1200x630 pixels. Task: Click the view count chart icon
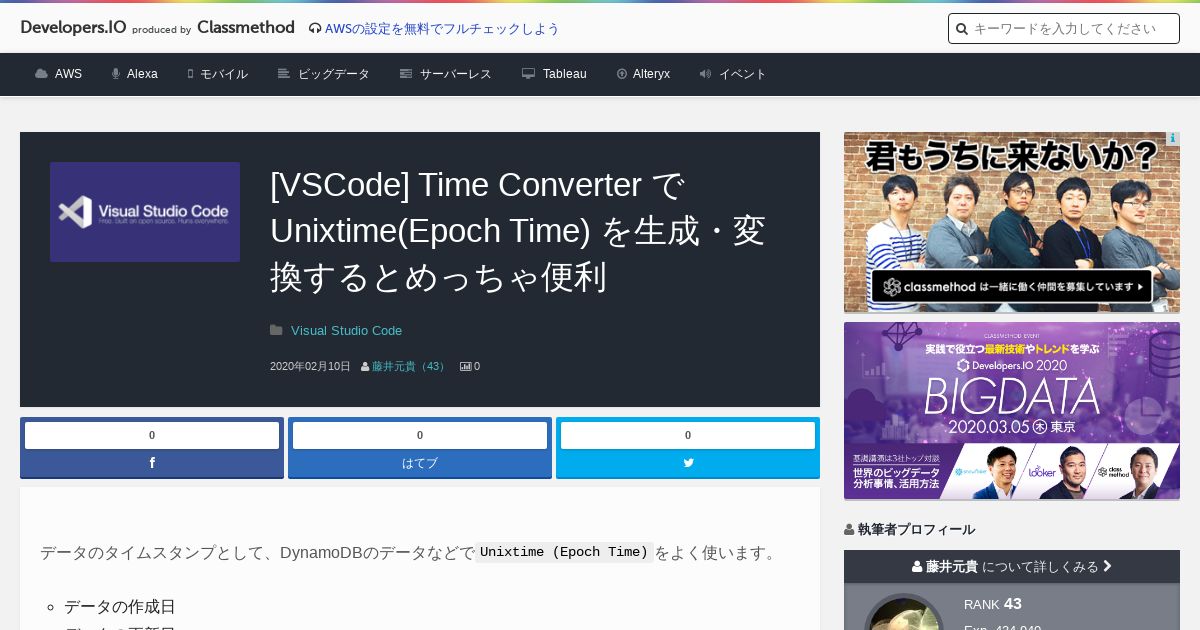(x=465, y=367)
